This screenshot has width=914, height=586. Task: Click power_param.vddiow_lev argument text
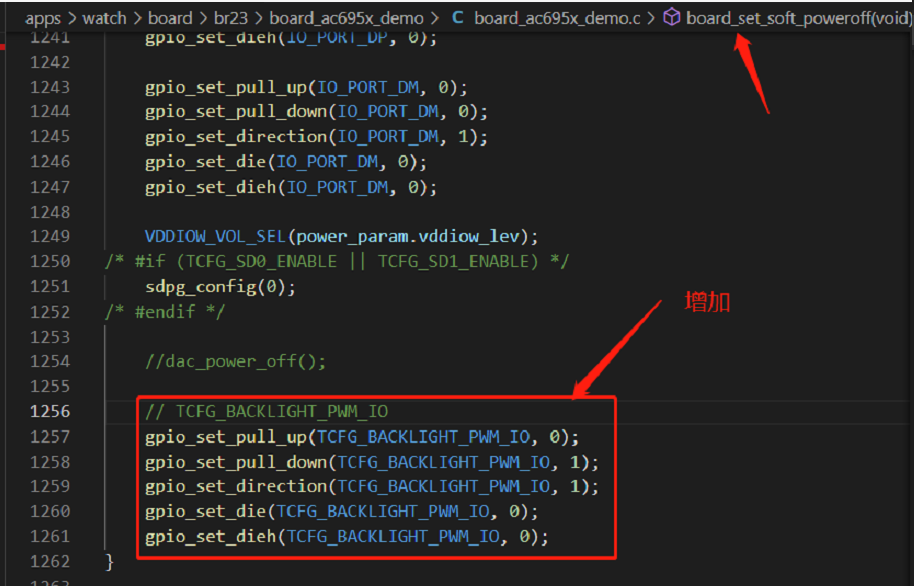[407, 236]
